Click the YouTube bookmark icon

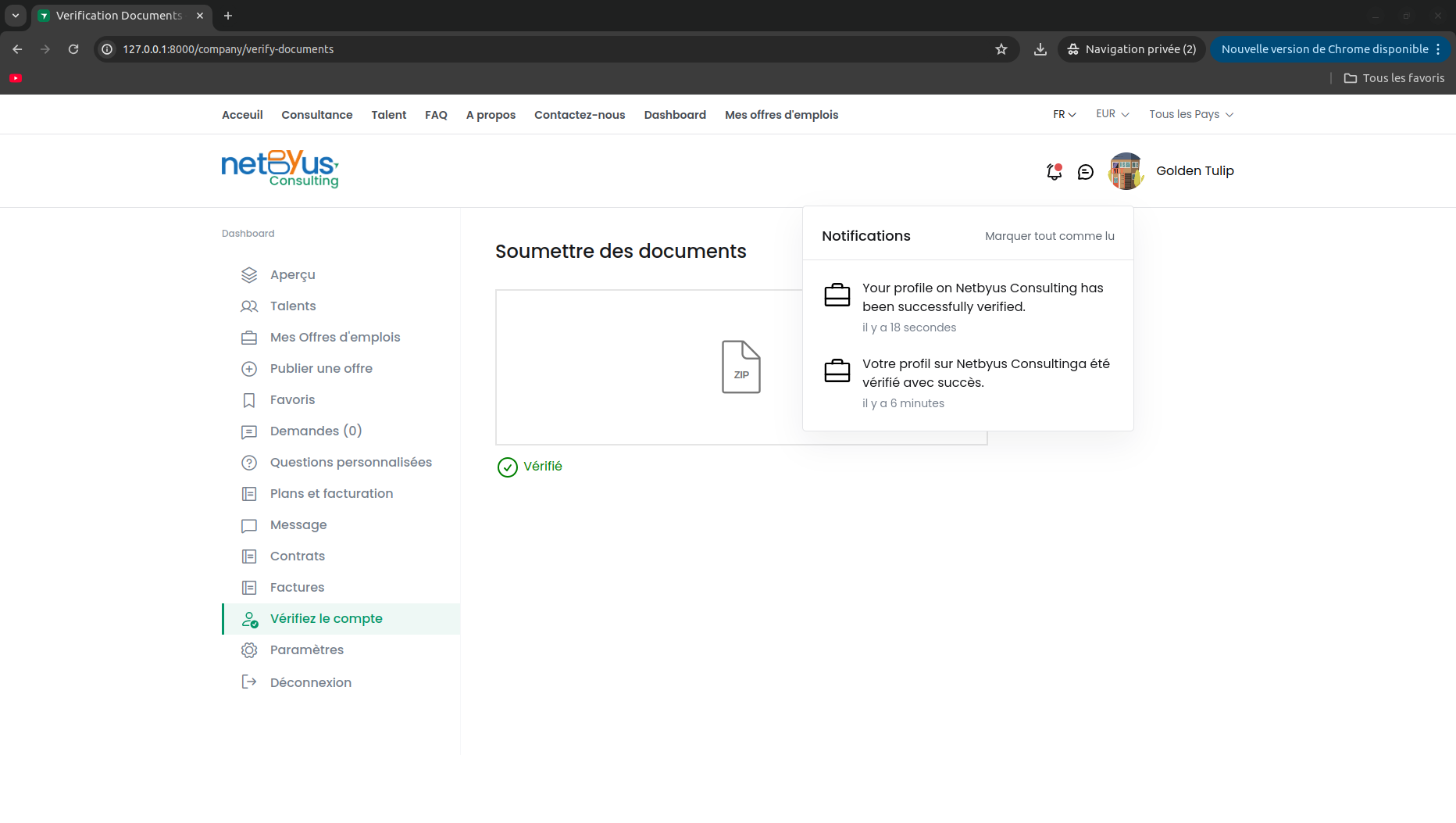click(x=16, y=78)
